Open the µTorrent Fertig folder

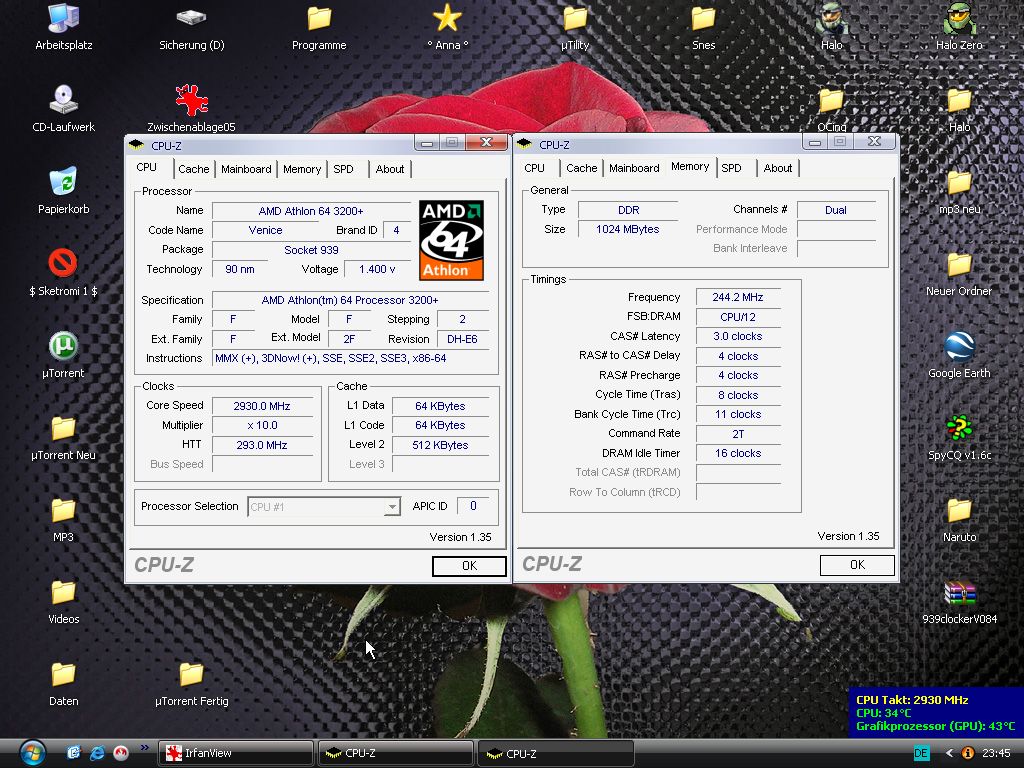191,683
